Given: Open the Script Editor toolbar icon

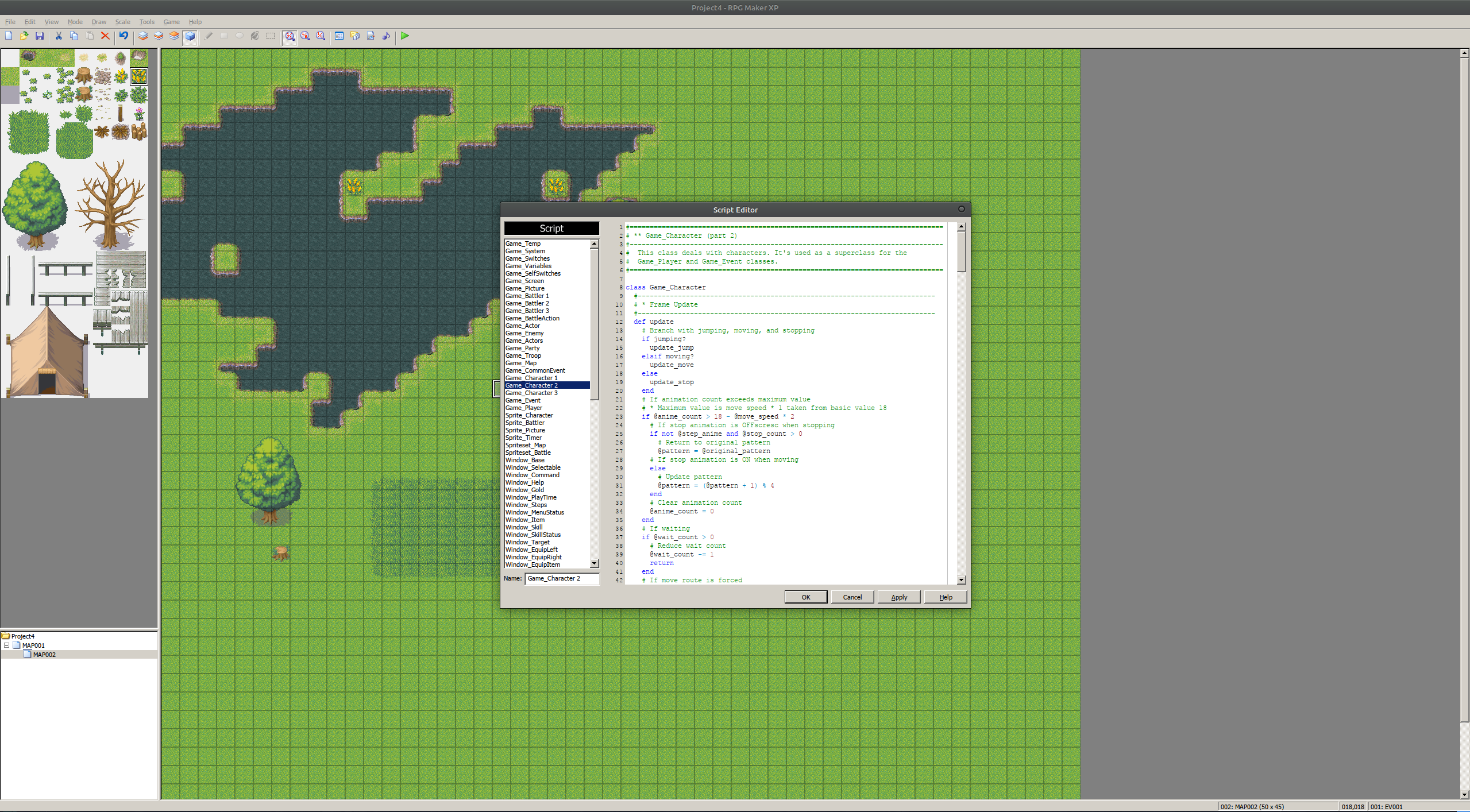Looking at the screenshot, I should pos(371,36).
